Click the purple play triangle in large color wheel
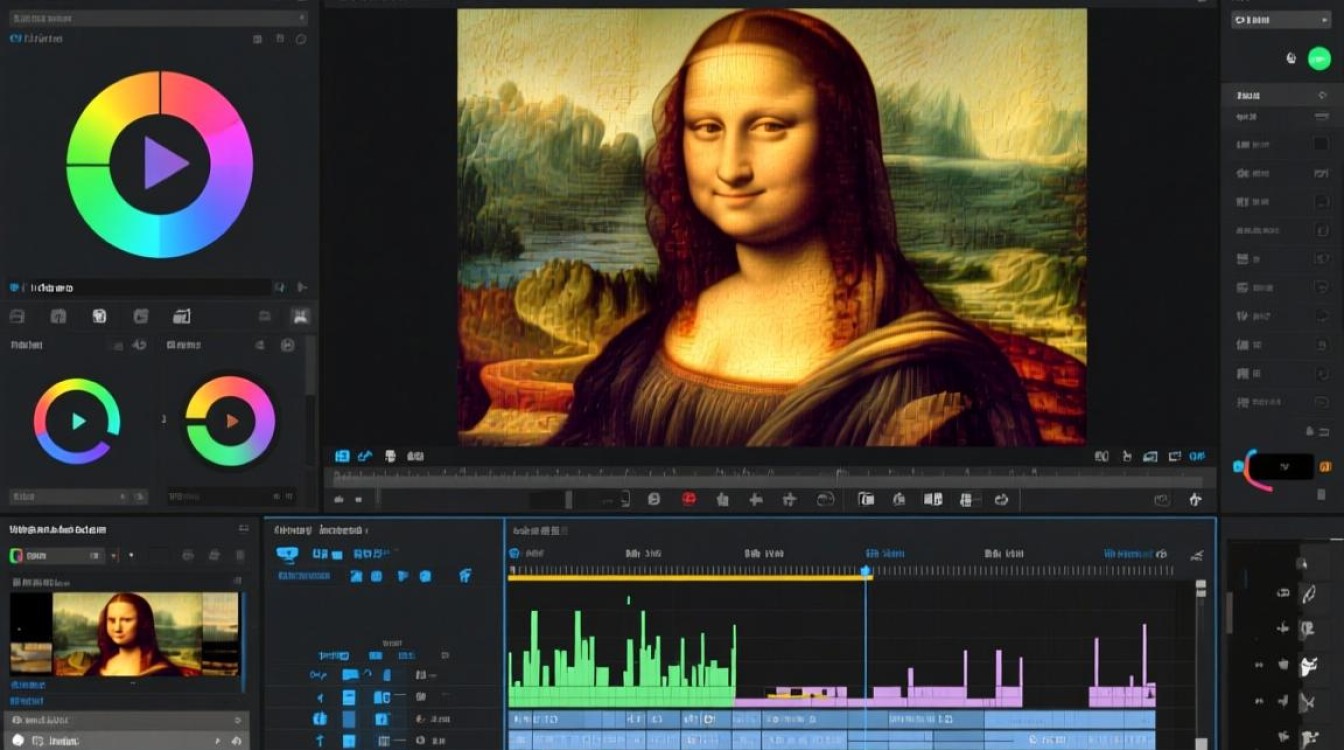 coord(164,163)
